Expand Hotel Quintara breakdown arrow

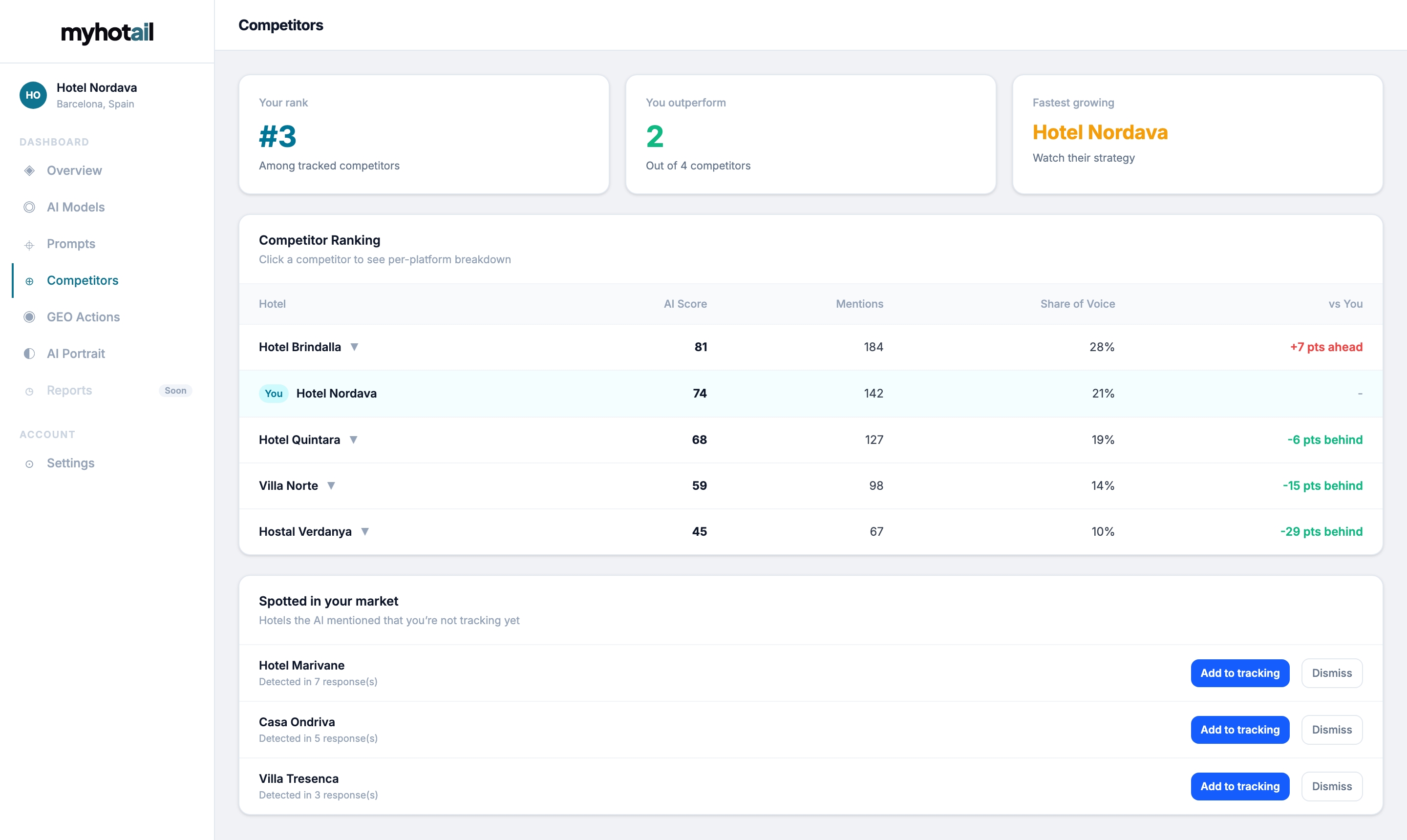point(353,440)
